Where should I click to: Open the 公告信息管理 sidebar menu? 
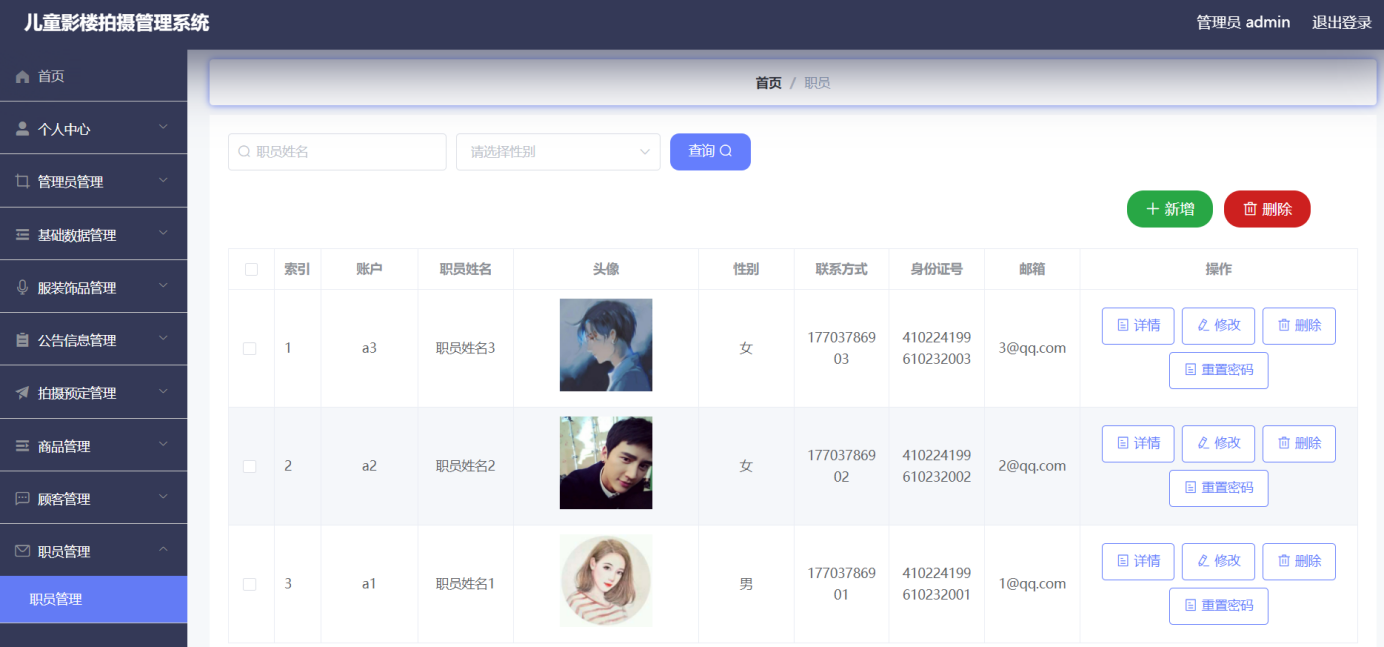pos(93,340)
